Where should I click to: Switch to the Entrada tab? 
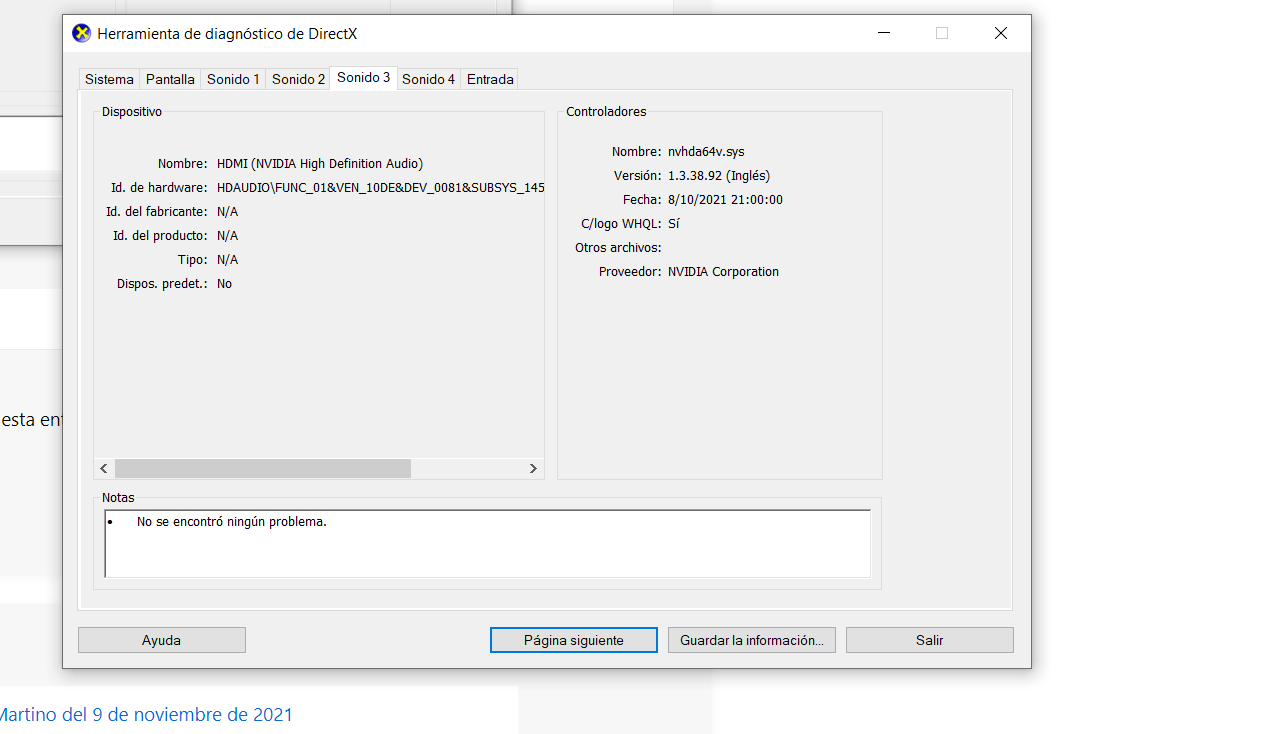pyautogui.click(x=490, y=79)
